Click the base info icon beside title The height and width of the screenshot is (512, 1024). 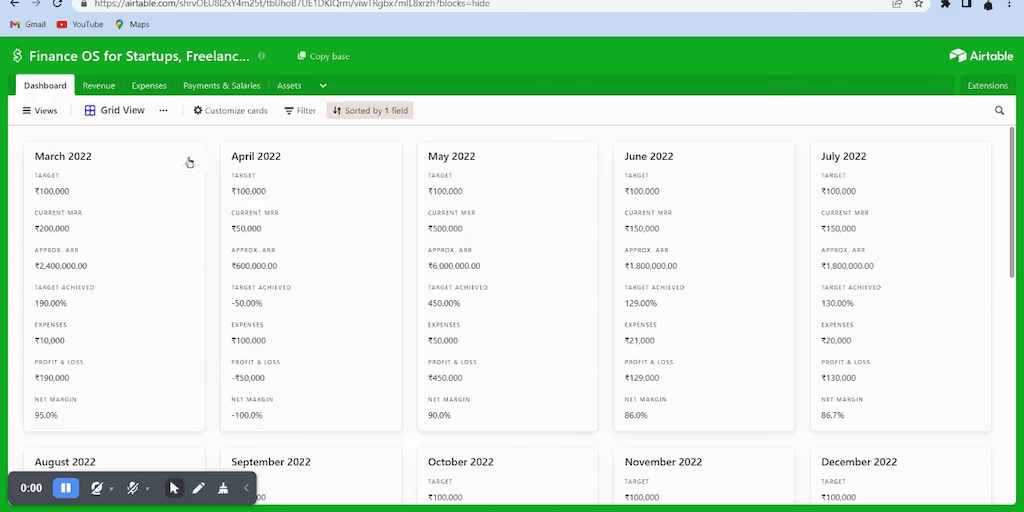262,56
